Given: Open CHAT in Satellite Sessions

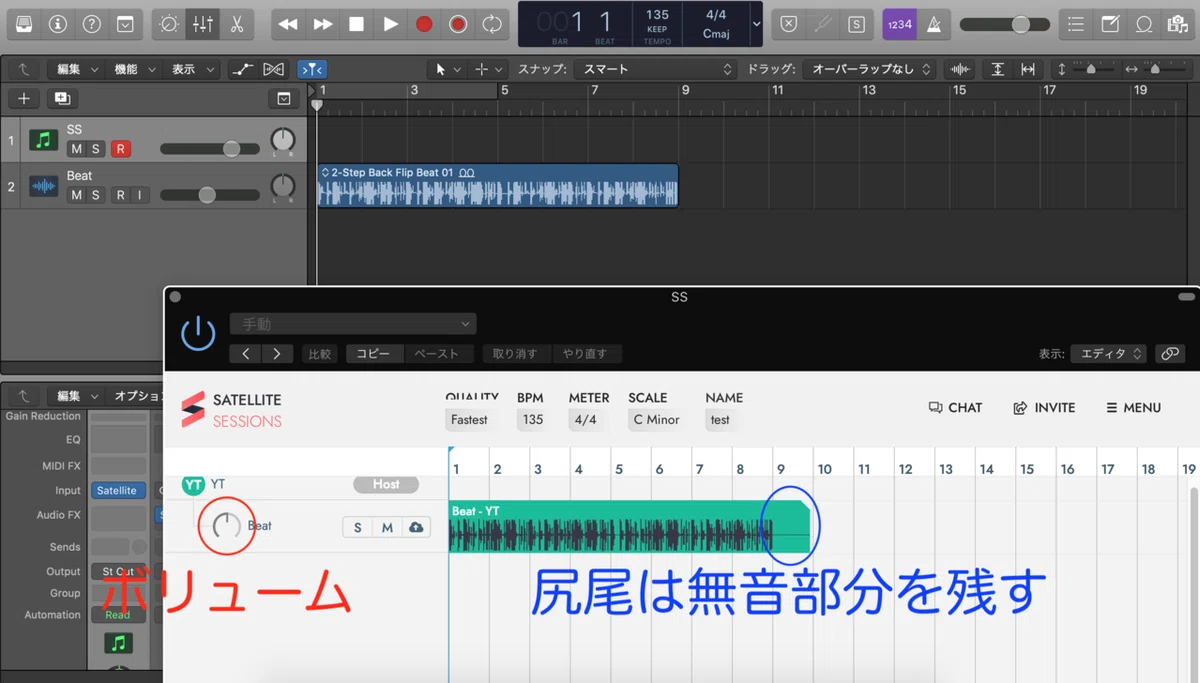Looking at the screenshot, I should click(x=956, y=408).
